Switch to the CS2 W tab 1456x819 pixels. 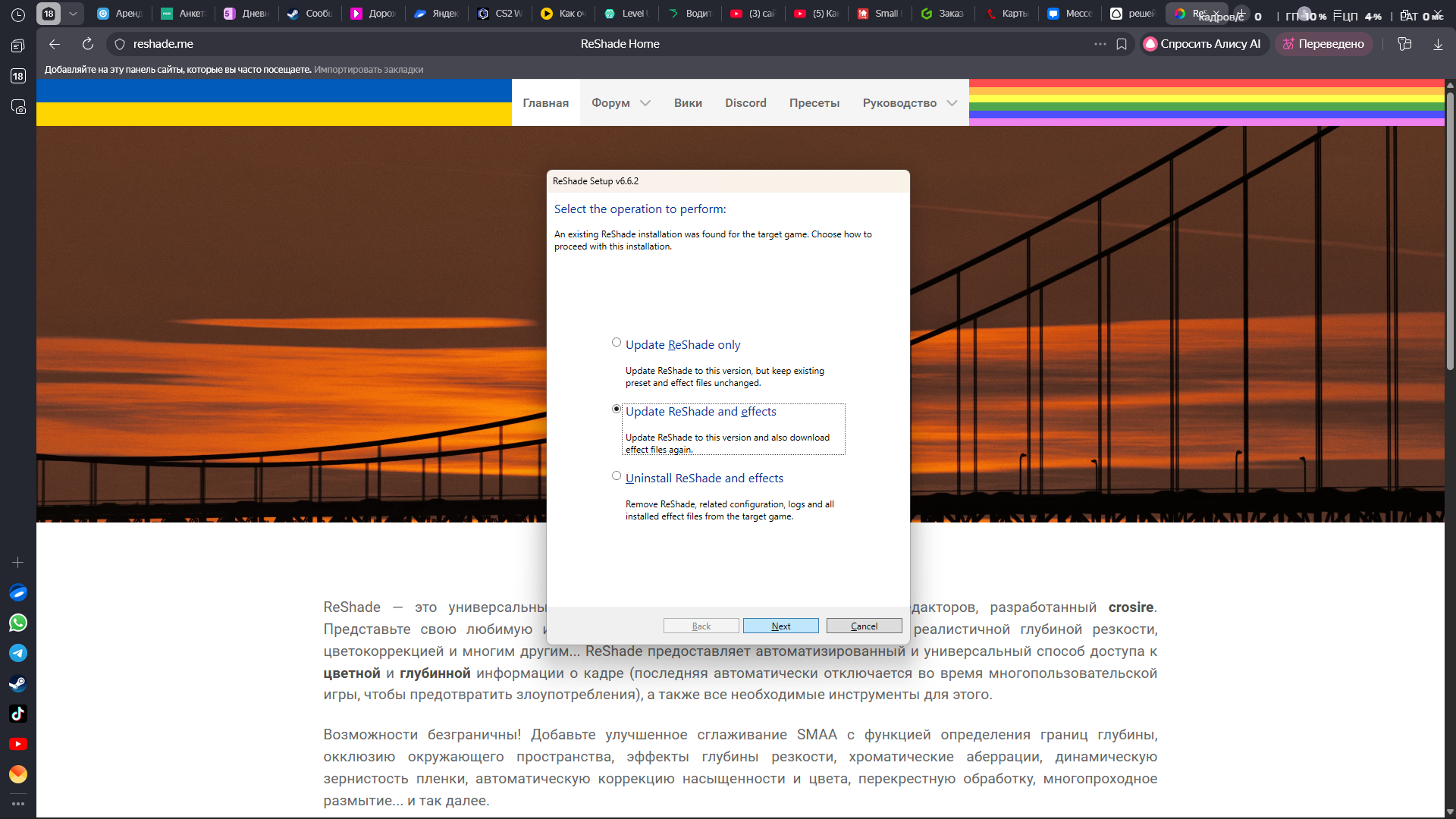(x=500, y=14)
